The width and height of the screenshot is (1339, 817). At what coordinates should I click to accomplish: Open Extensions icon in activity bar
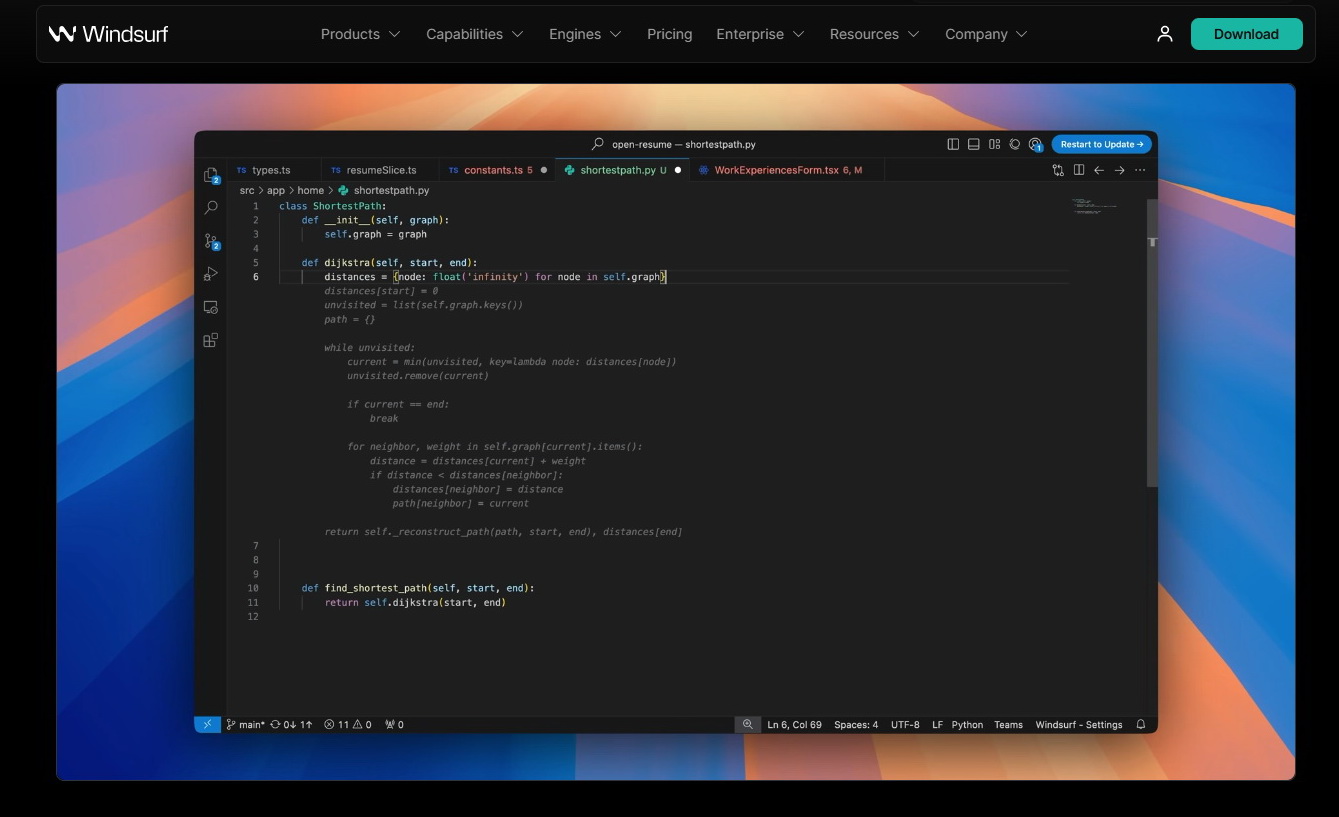pyautogui.click(x=211, y=340)
